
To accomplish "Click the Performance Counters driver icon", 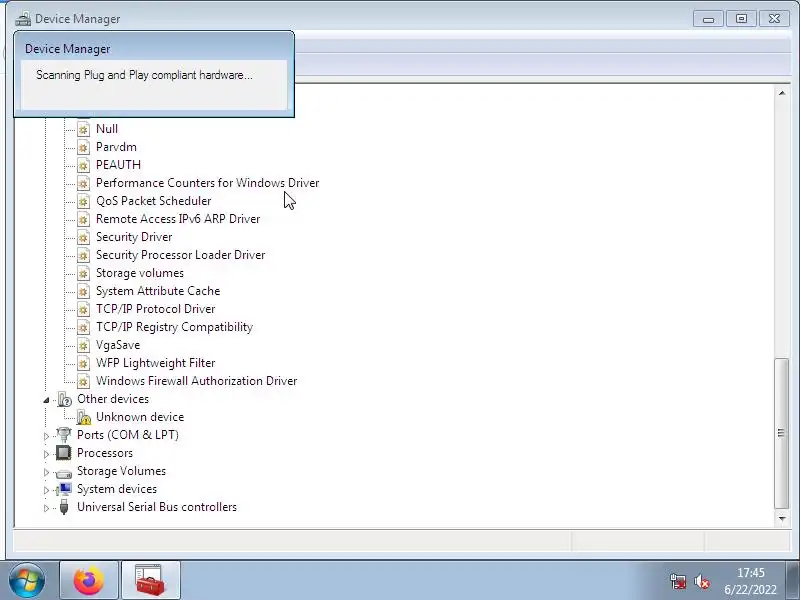I will pyautogui.click(x=83, y=183).
